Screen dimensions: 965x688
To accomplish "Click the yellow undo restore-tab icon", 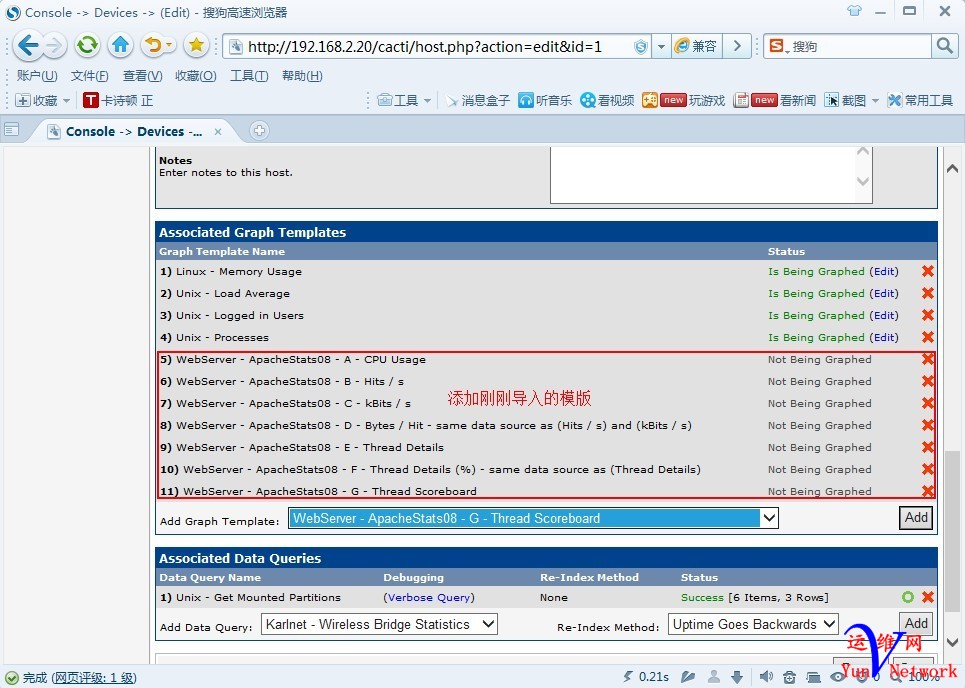I will point(153,45).
